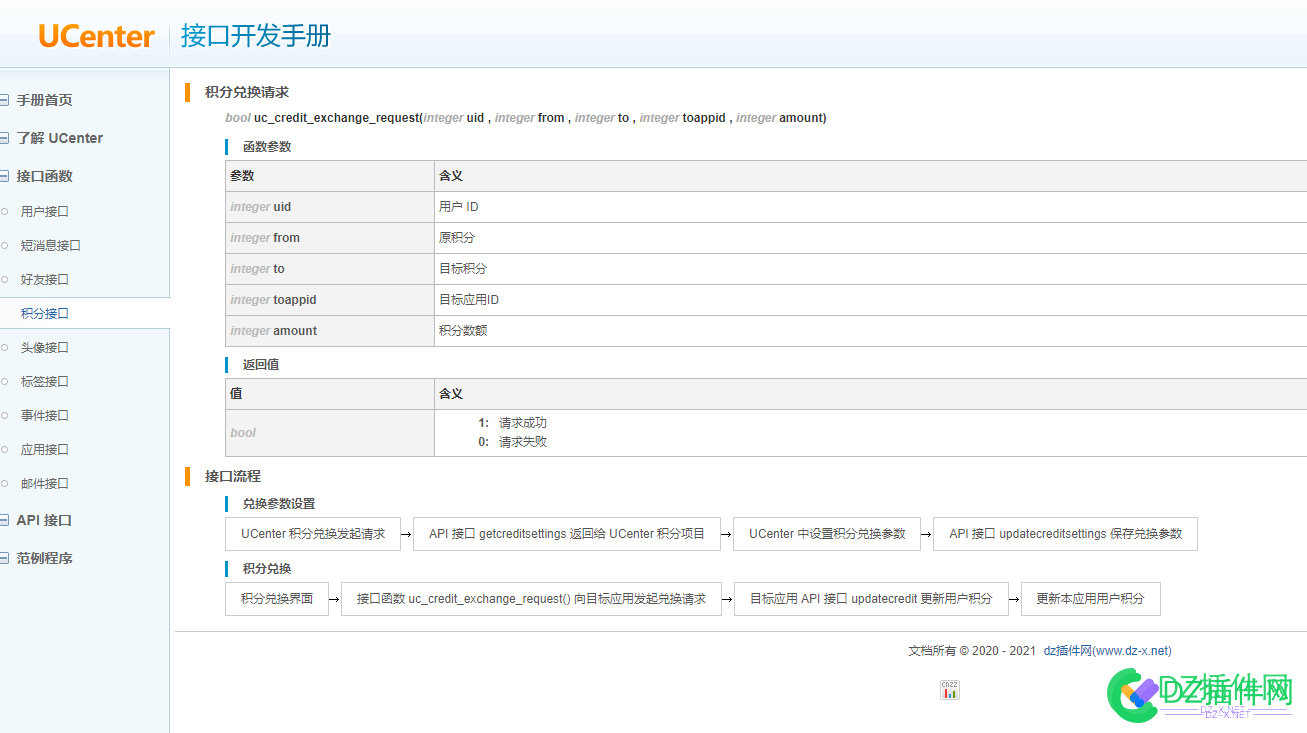Click the 积分兑换界面 flow box

pos(277,599)
